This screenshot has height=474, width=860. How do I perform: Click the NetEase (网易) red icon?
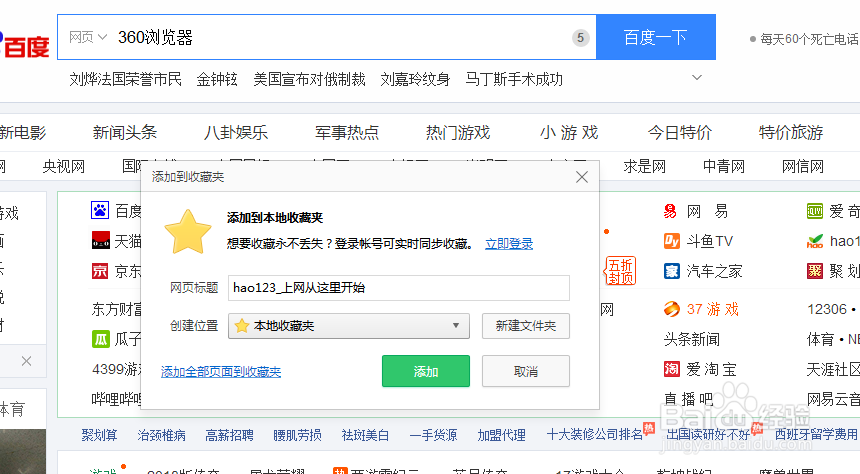(x=670, y=211)
